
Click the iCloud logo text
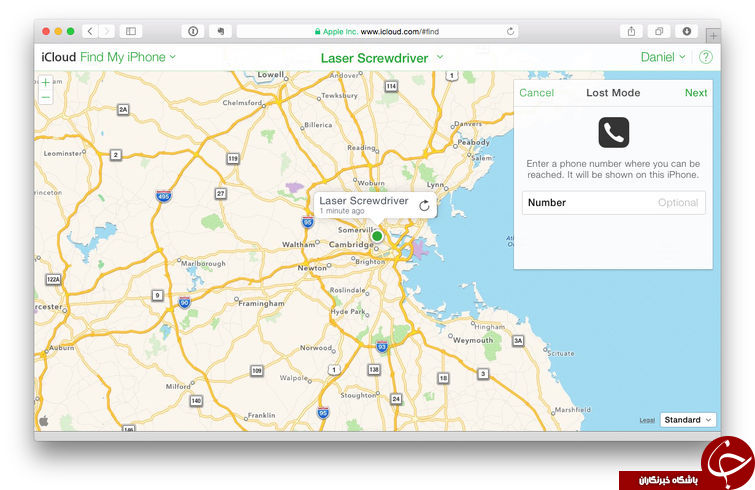(x=59, y=57)
